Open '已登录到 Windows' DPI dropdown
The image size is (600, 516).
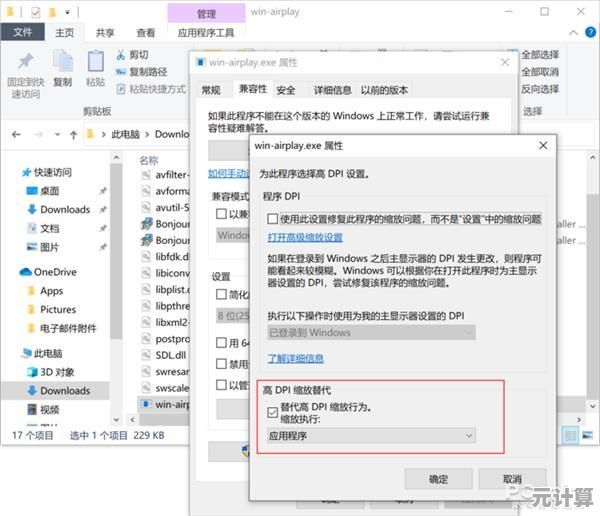[x=371, y=332]
